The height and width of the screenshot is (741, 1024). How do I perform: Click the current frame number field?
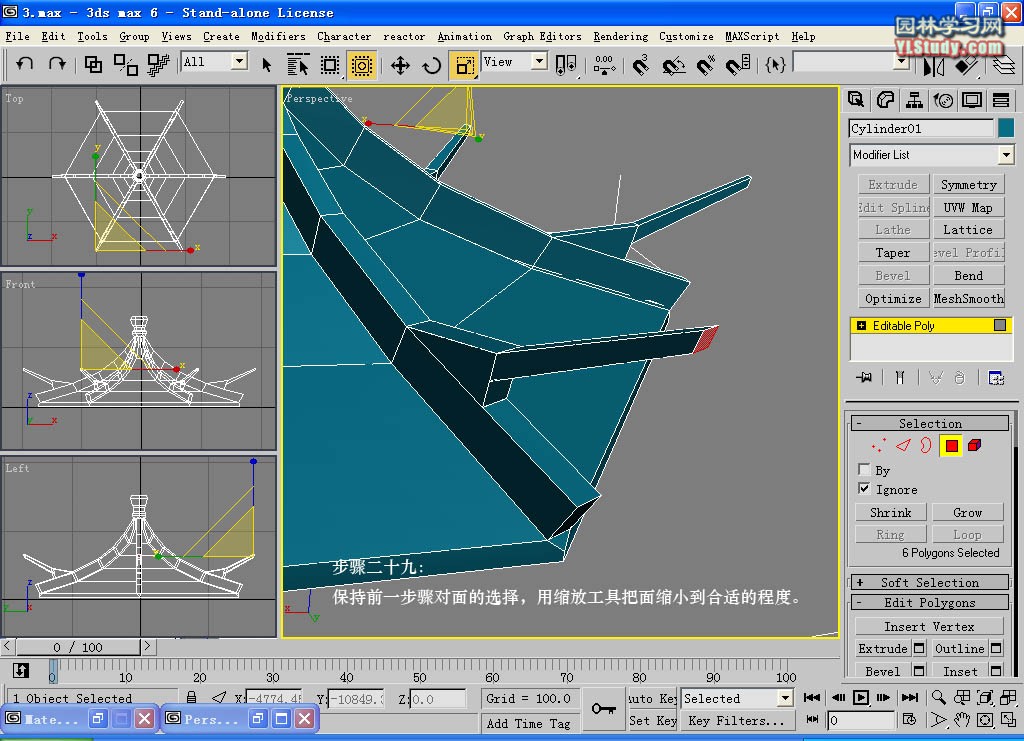860,720
